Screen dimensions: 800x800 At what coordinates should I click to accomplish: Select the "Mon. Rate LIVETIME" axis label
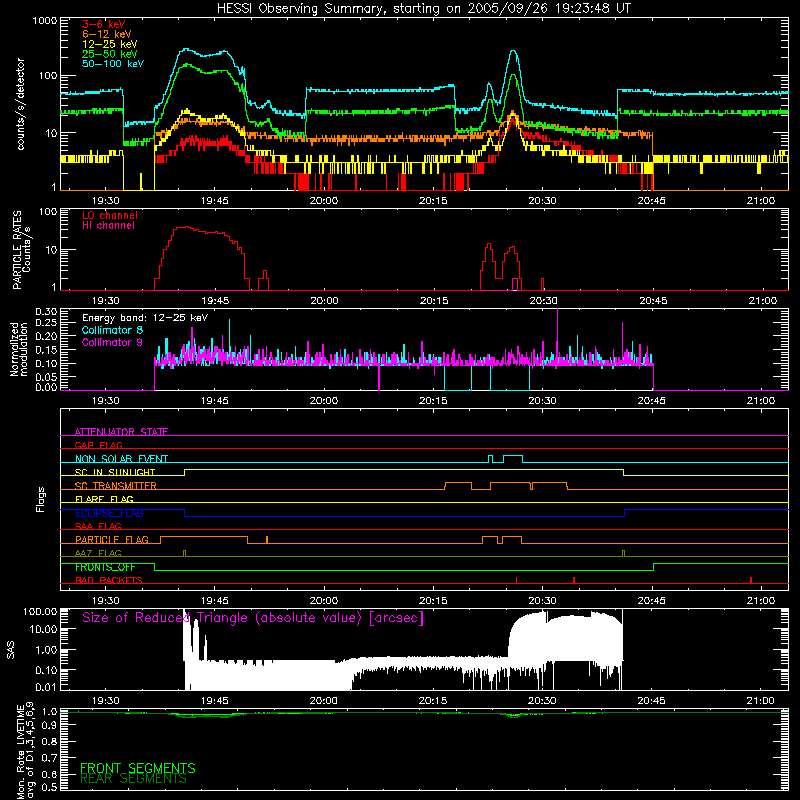coord(20,751)
